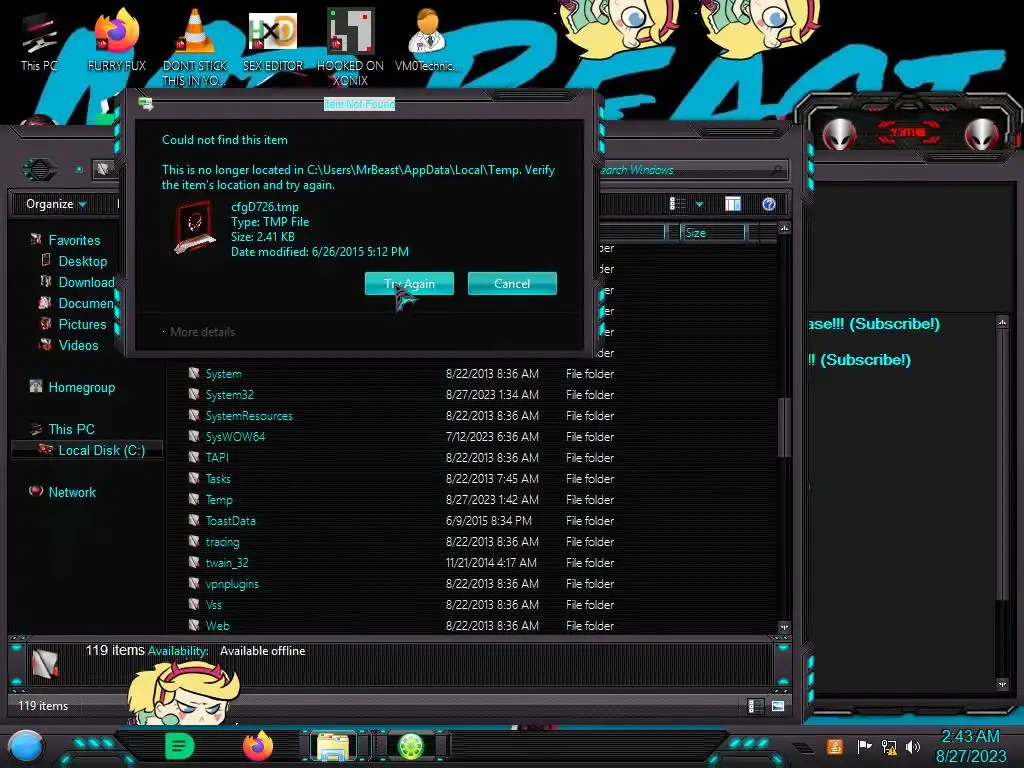The height and width of the screenshot is (768, 1024).
Task: Select the ToastData folder row
Action: pyautogui.click(x=472, y=520)
